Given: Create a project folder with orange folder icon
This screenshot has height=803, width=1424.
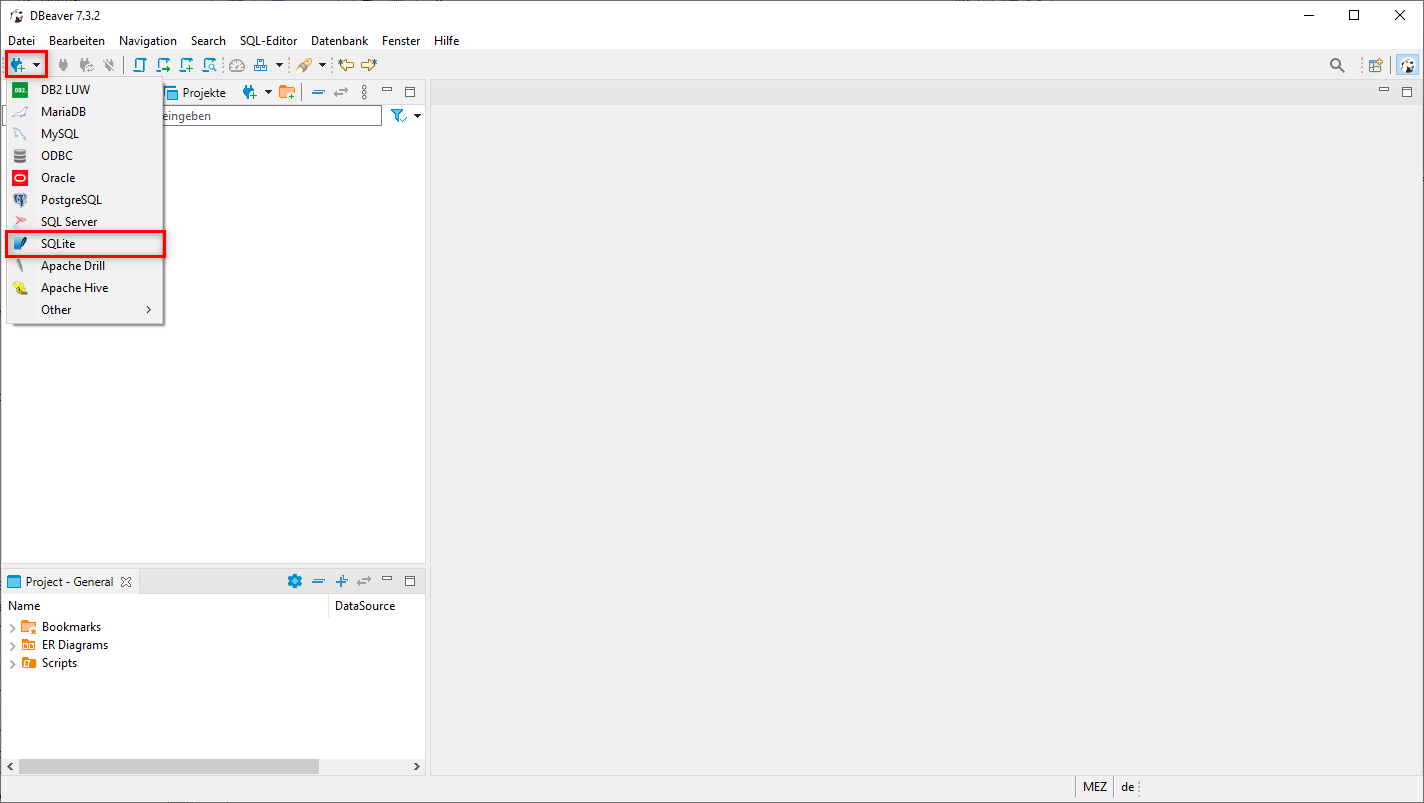Looking at the screenshot, I should click(x=288, y=91).
